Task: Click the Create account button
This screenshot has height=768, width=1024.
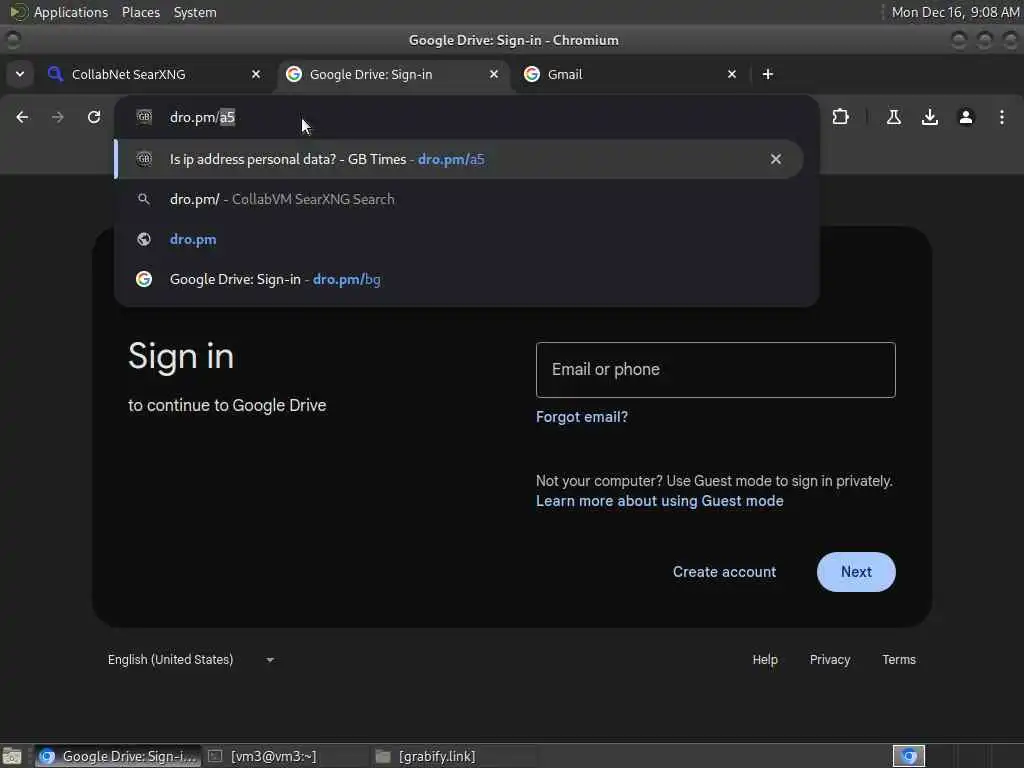Action: [x=724, y=572]
